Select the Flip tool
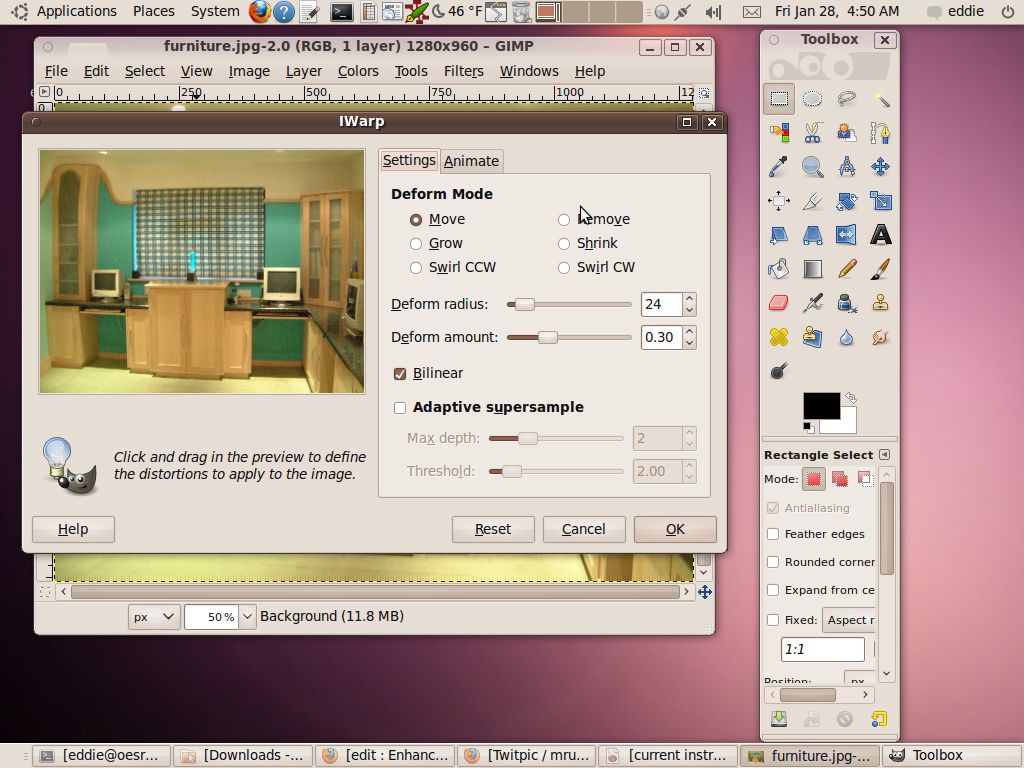This screenshot has height=768, width=1024. 846,234
